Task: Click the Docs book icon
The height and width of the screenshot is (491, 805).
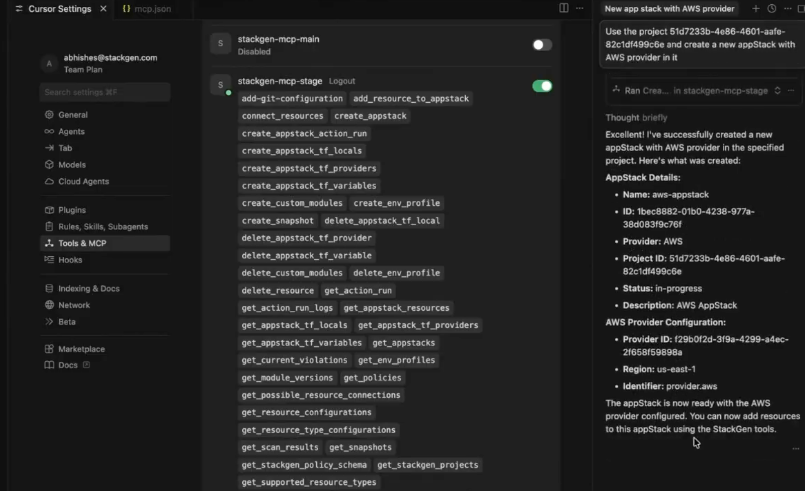Action: tap(49, 365)
